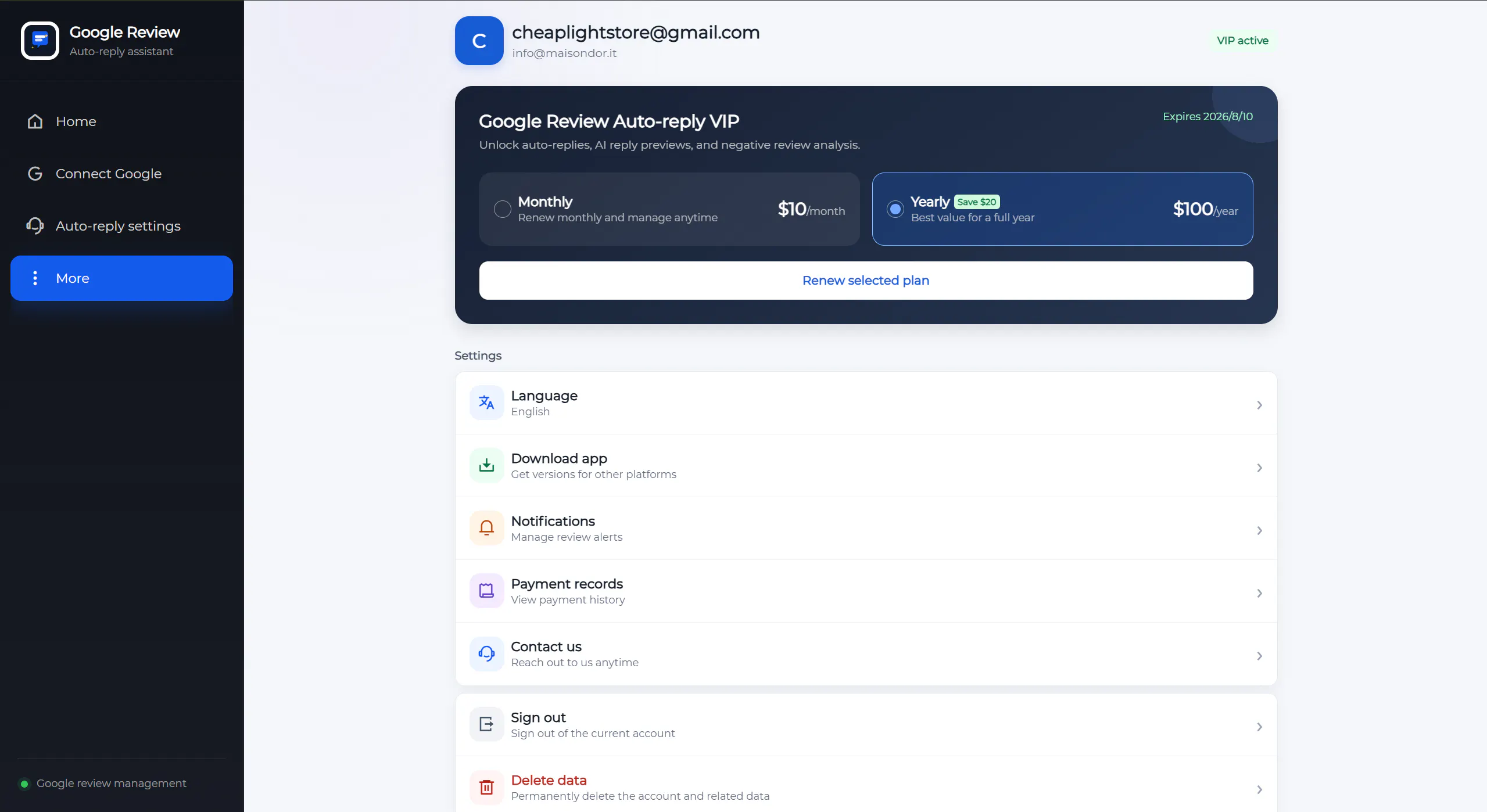Click the Renew selected plan button
Image resolution: width=1487 pixels, height=812 pixels.
(x=866, y=281)
